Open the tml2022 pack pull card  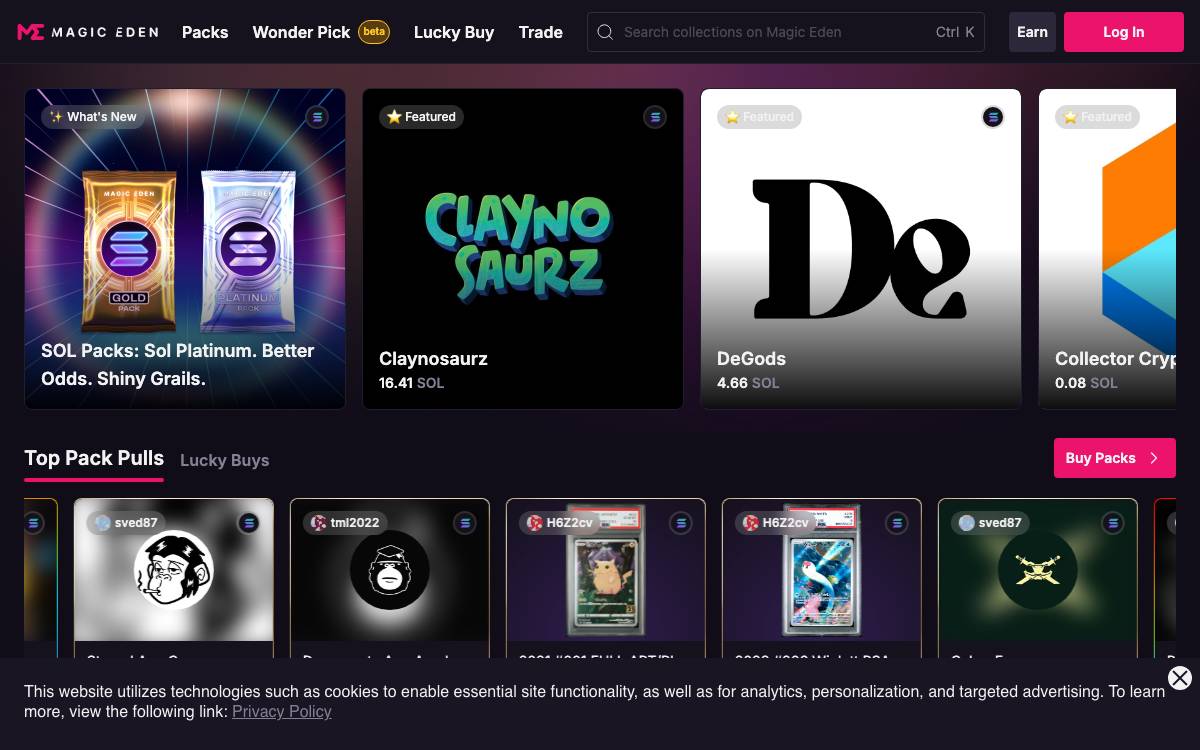(x=390, y=578)
